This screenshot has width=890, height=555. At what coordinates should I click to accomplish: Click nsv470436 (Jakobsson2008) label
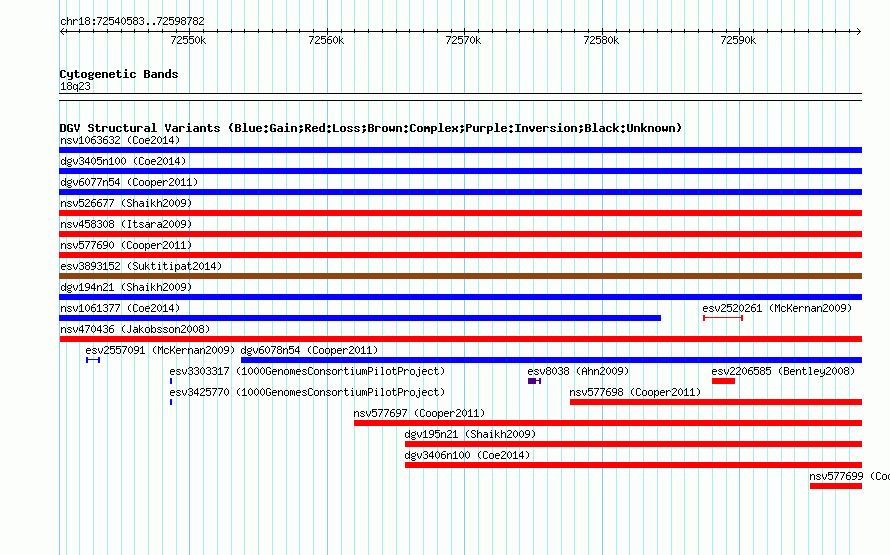135,329
